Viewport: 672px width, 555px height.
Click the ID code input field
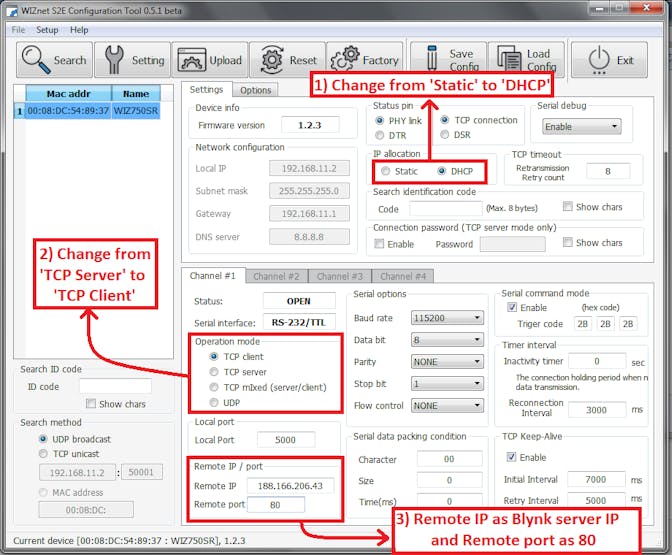[x=115, y=386]
